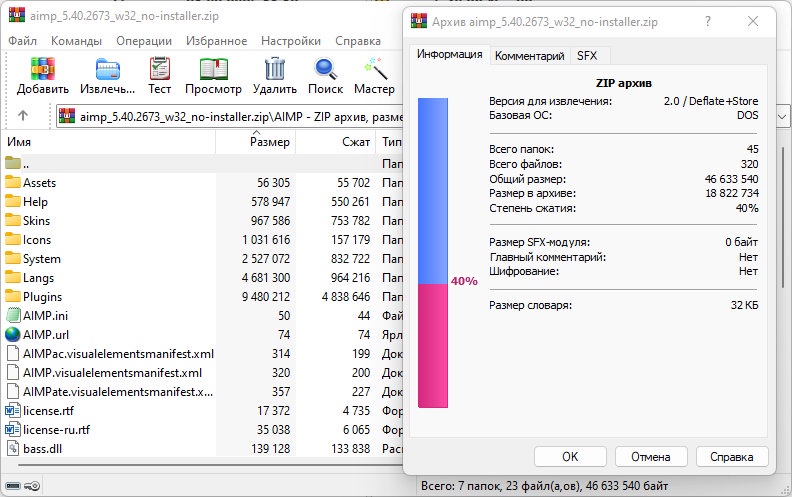The height and width of the screenshot is (497, 792).
Task: Select the Icons folder icon
Action: point(13,239)
